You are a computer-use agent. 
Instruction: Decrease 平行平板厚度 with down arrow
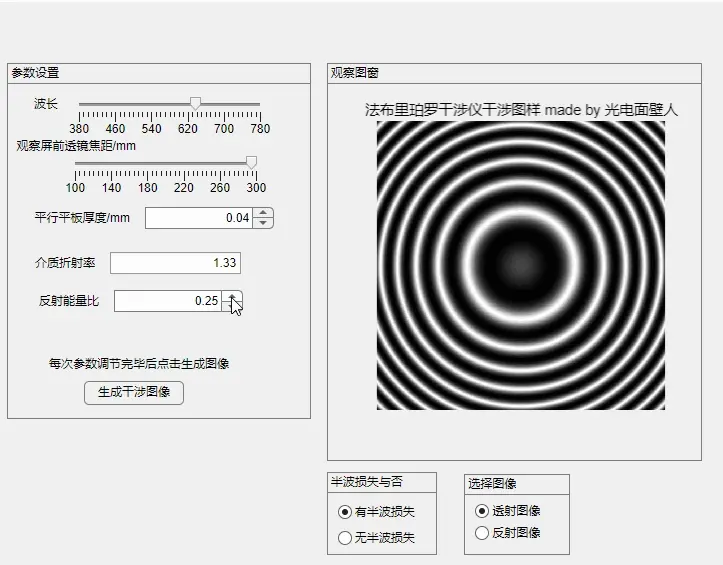pos(263,223)
